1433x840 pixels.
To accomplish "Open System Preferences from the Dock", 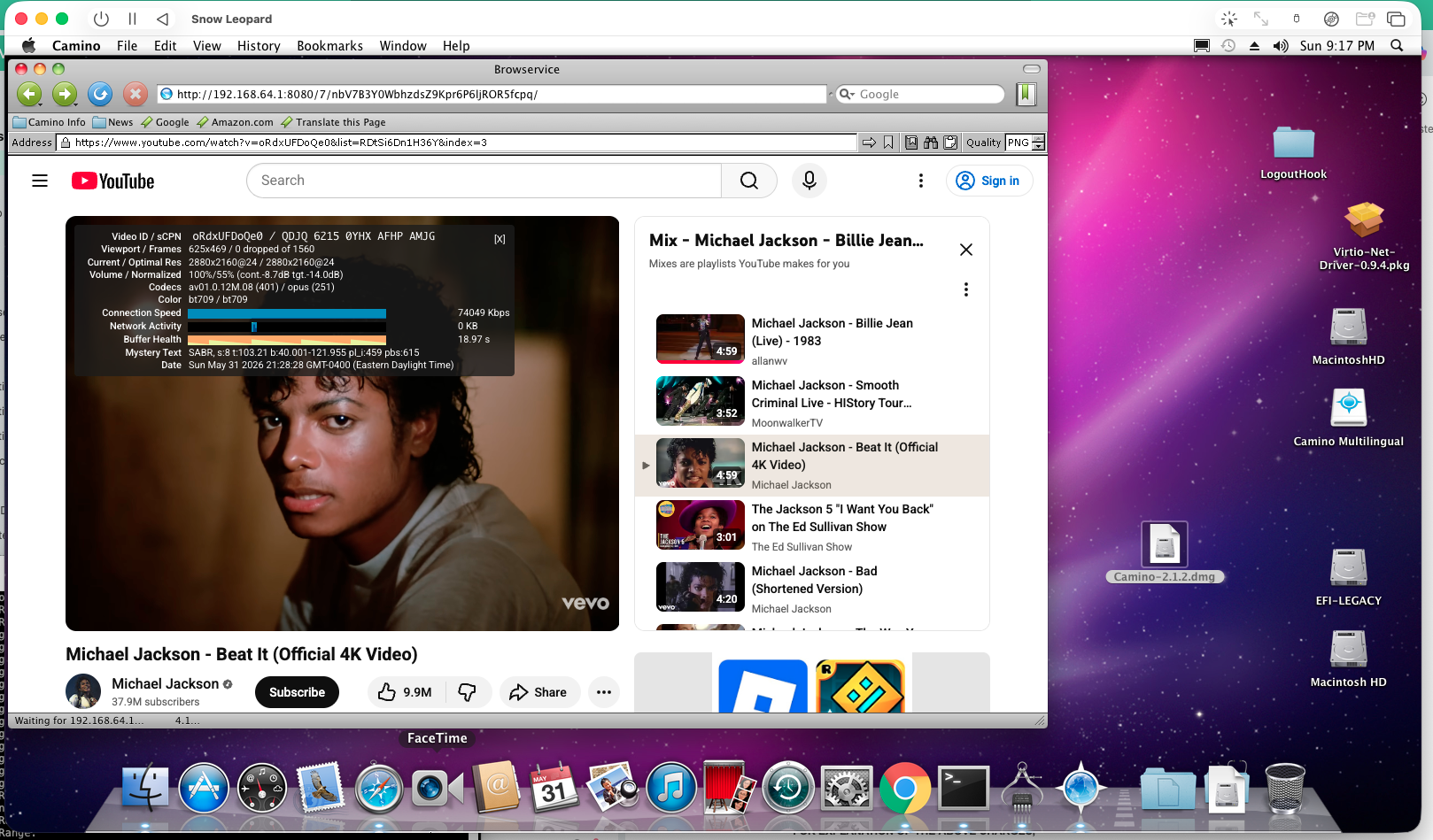I will point(847,787).
